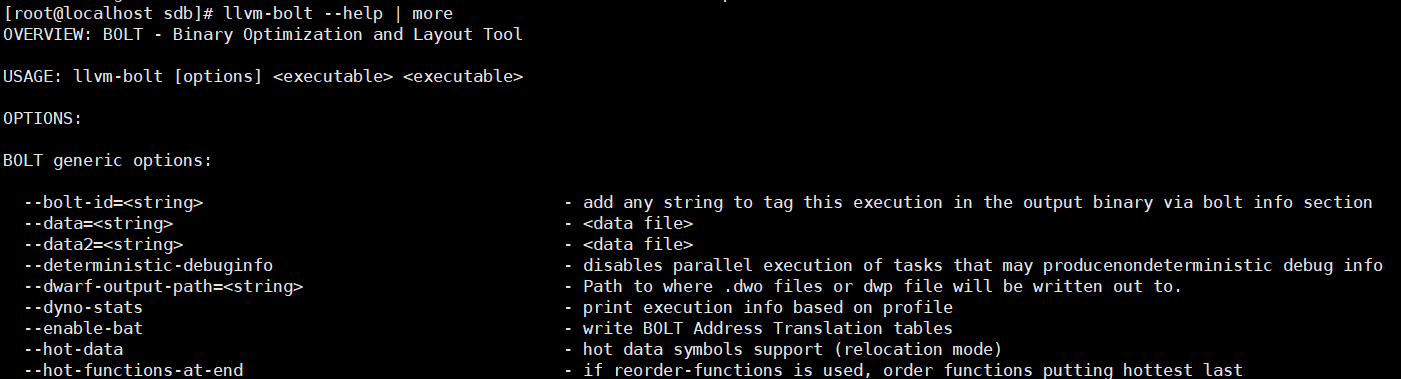Click the --deterministic-debuginfo option text
The width and height of the screenshot is (1401, 379).
pos(149,265)
